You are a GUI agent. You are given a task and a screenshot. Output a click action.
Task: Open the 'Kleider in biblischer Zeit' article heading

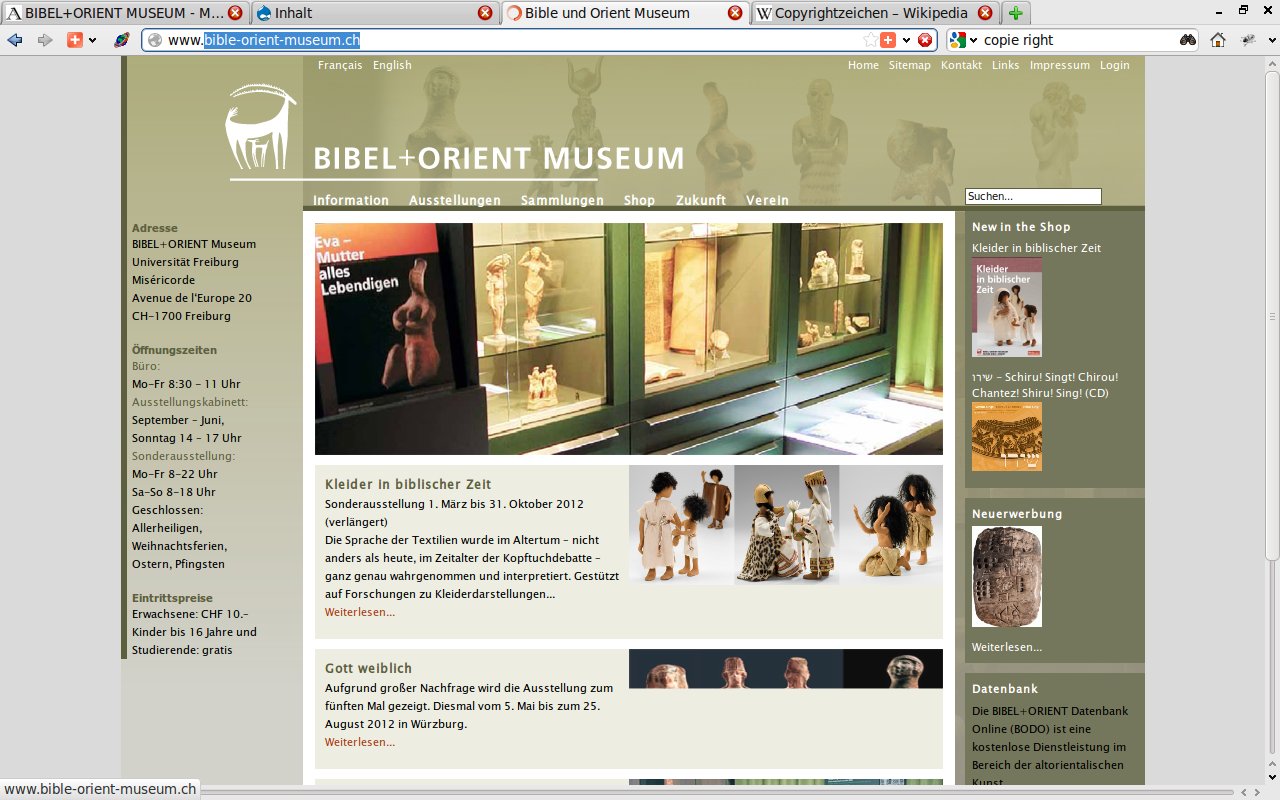click(x=408, y=484)
